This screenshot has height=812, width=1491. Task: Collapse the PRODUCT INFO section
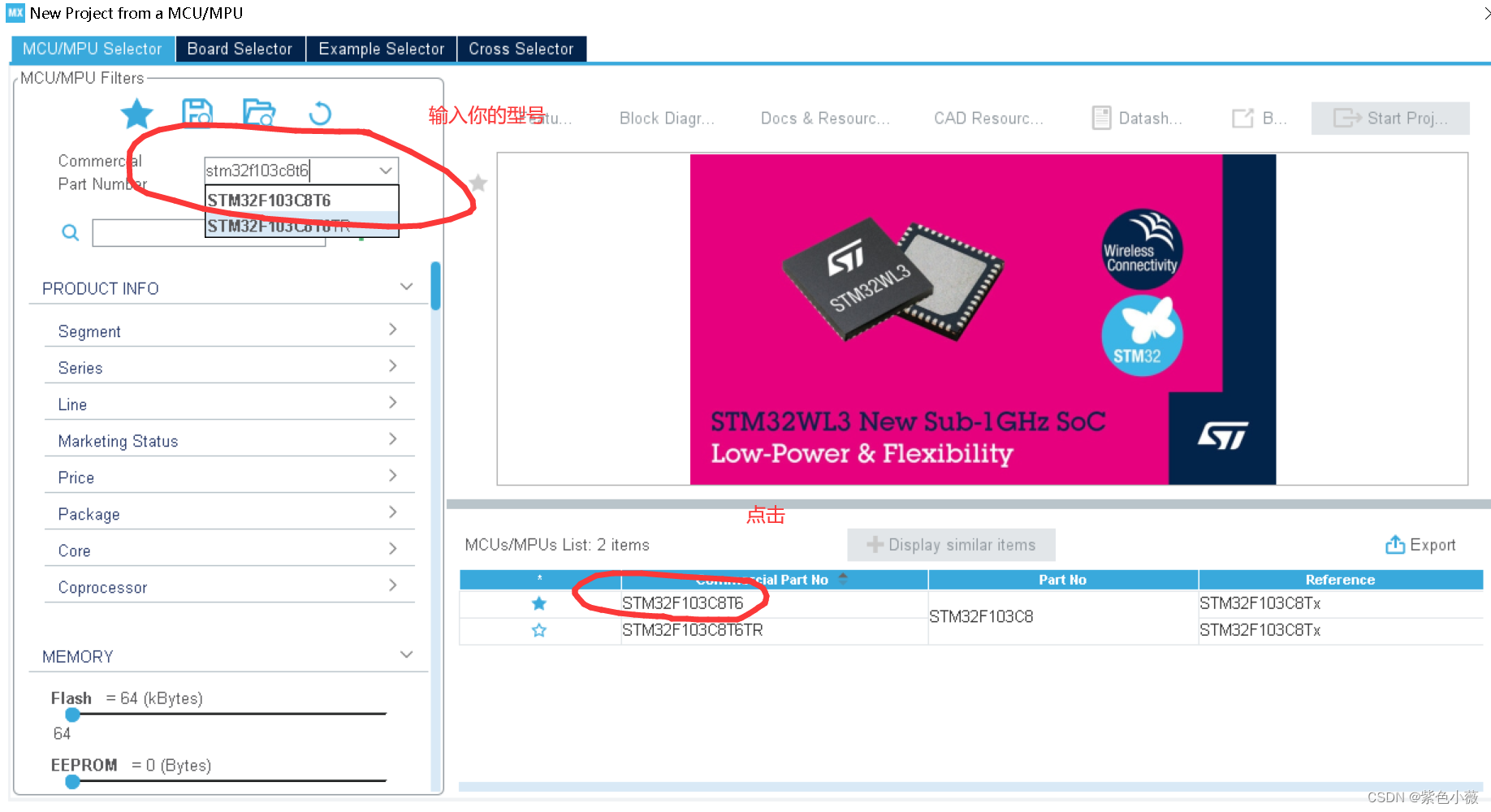[407, 287]
